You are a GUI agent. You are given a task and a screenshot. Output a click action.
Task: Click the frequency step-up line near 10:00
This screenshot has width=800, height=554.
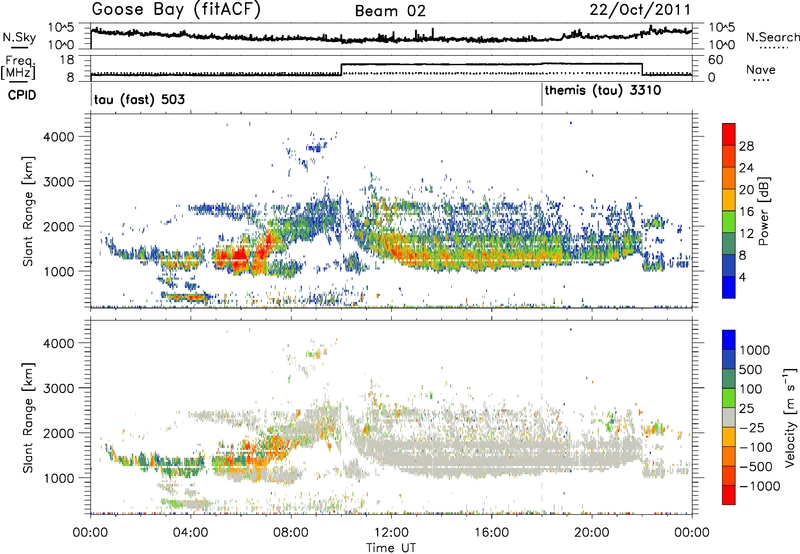tap(341, 69)
